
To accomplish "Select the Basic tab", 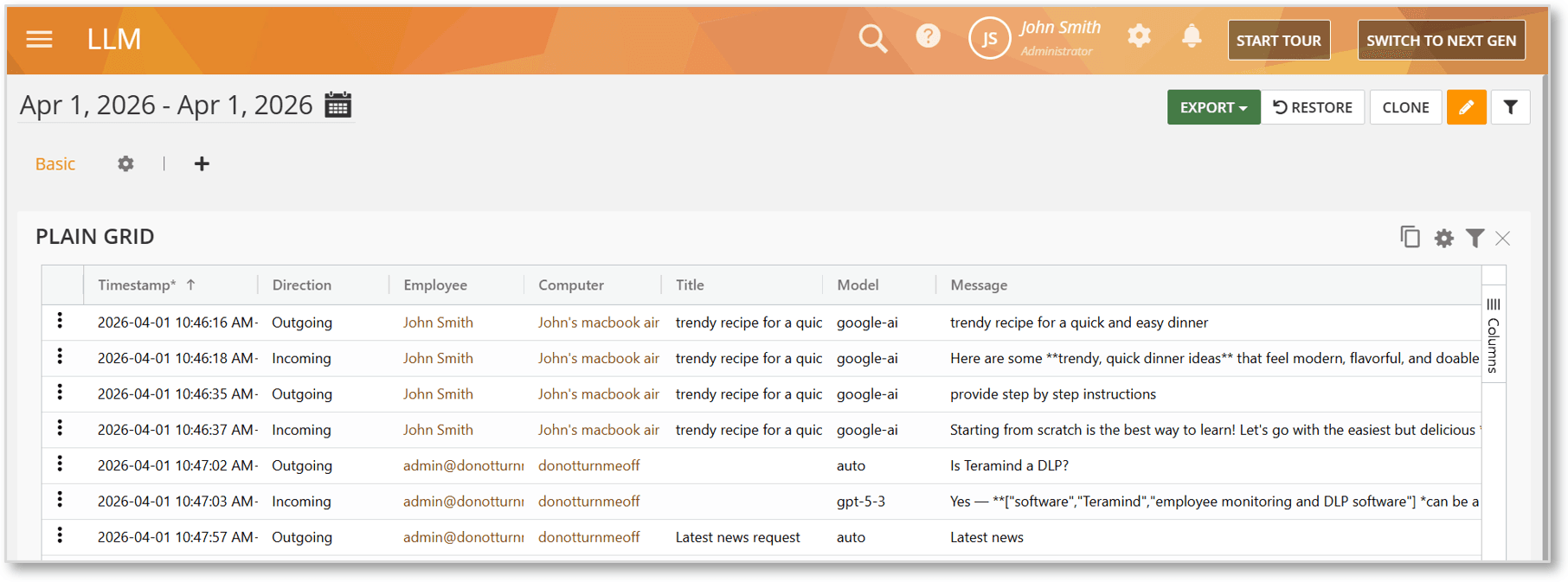I will (55, 164).
